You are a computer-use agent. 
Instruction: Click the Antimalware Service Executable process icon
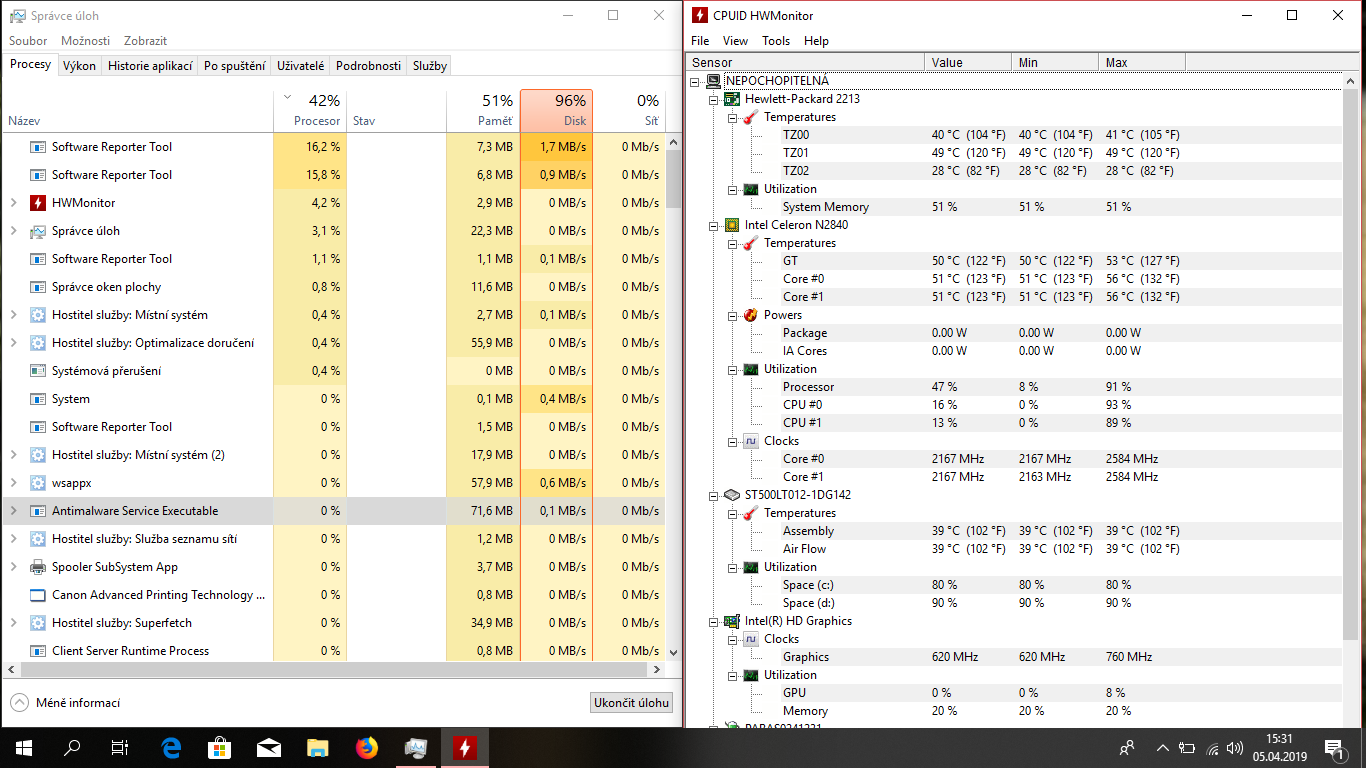38,511
